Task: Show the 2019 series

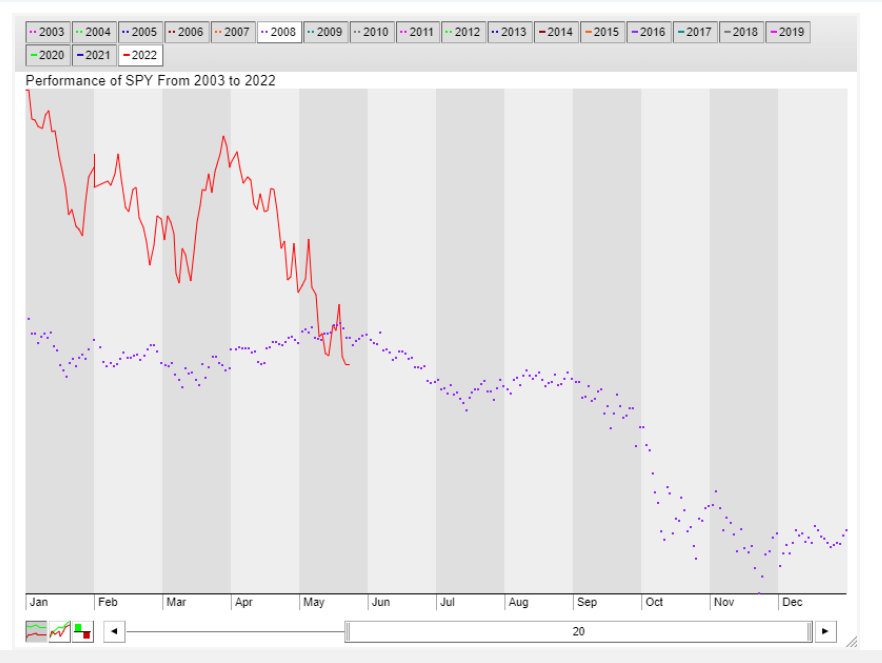Action: pyautogui.click(x=788, y=32)
